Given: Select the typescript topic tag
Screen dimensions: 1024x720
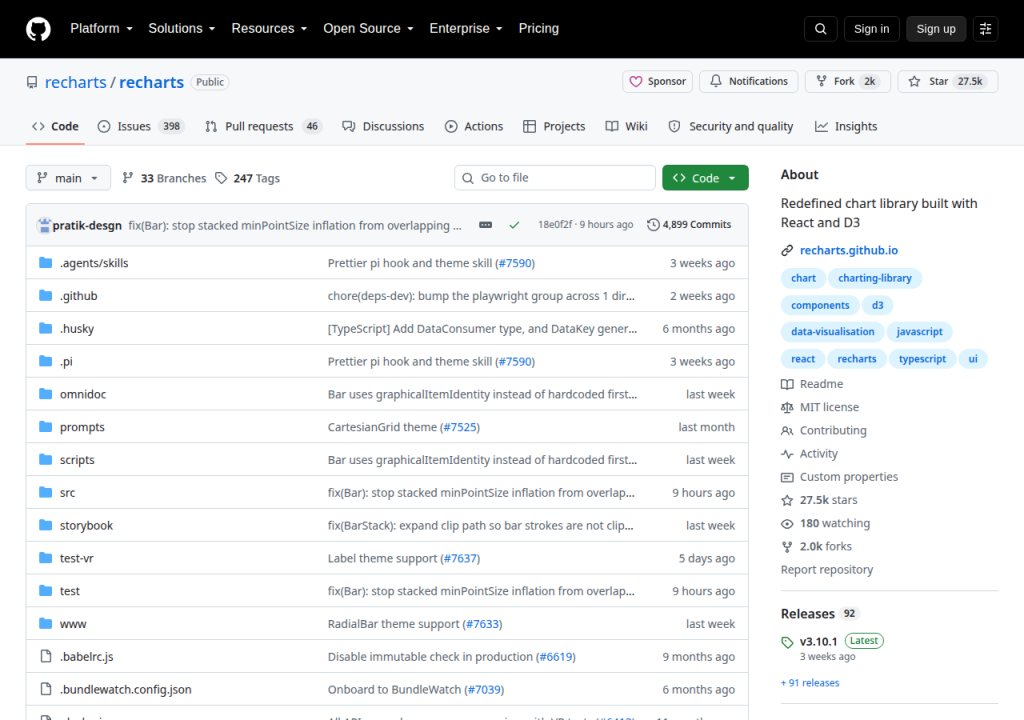Looking at the screenshot, I should 922,359.
